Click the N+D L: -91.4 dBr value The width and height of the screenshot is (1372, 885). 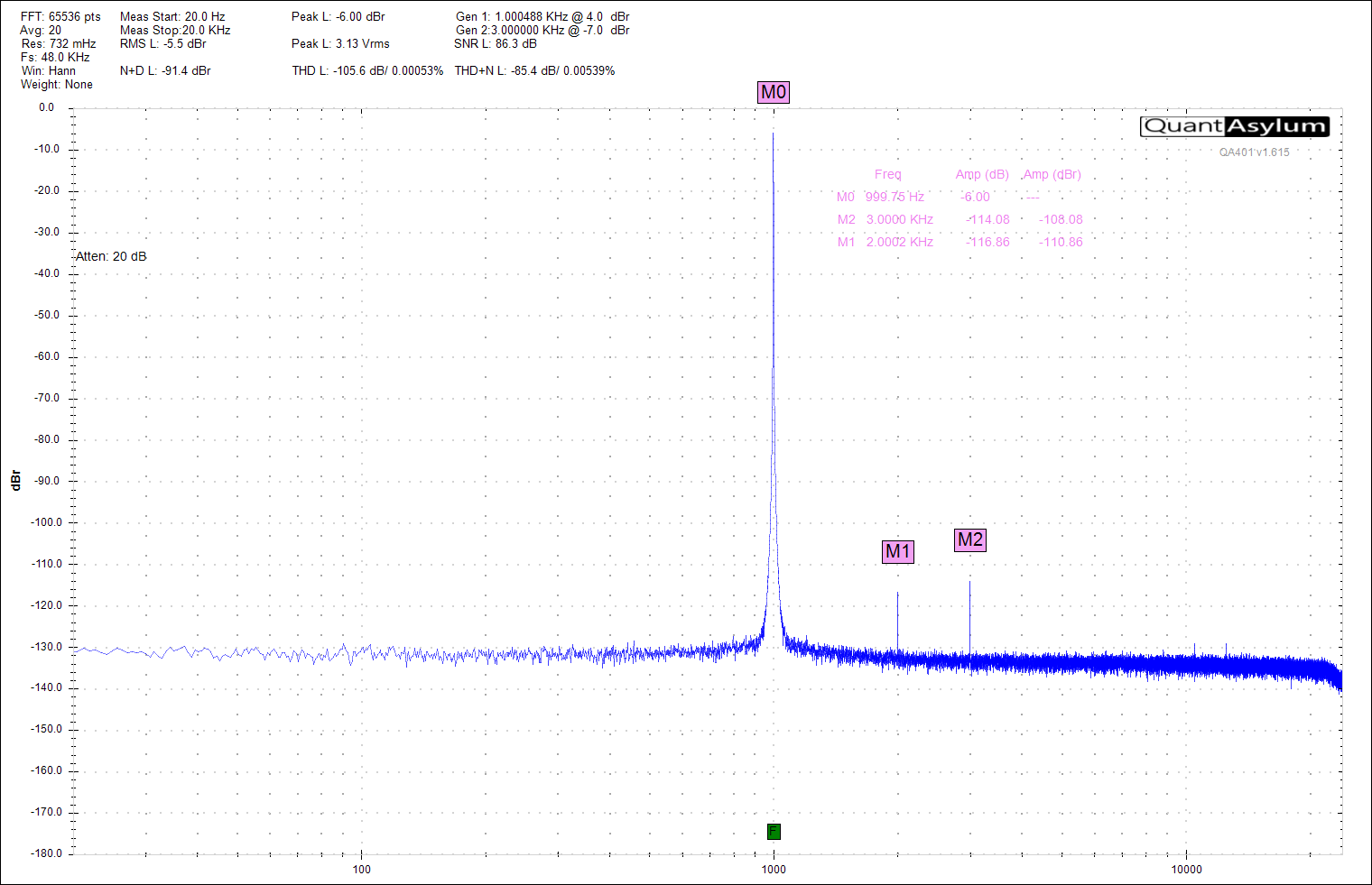(165, 71)
